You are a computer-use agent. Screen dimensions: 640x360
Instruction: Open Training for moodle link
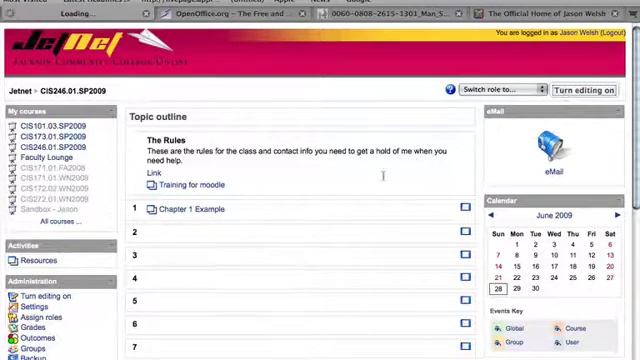[192, 185]
